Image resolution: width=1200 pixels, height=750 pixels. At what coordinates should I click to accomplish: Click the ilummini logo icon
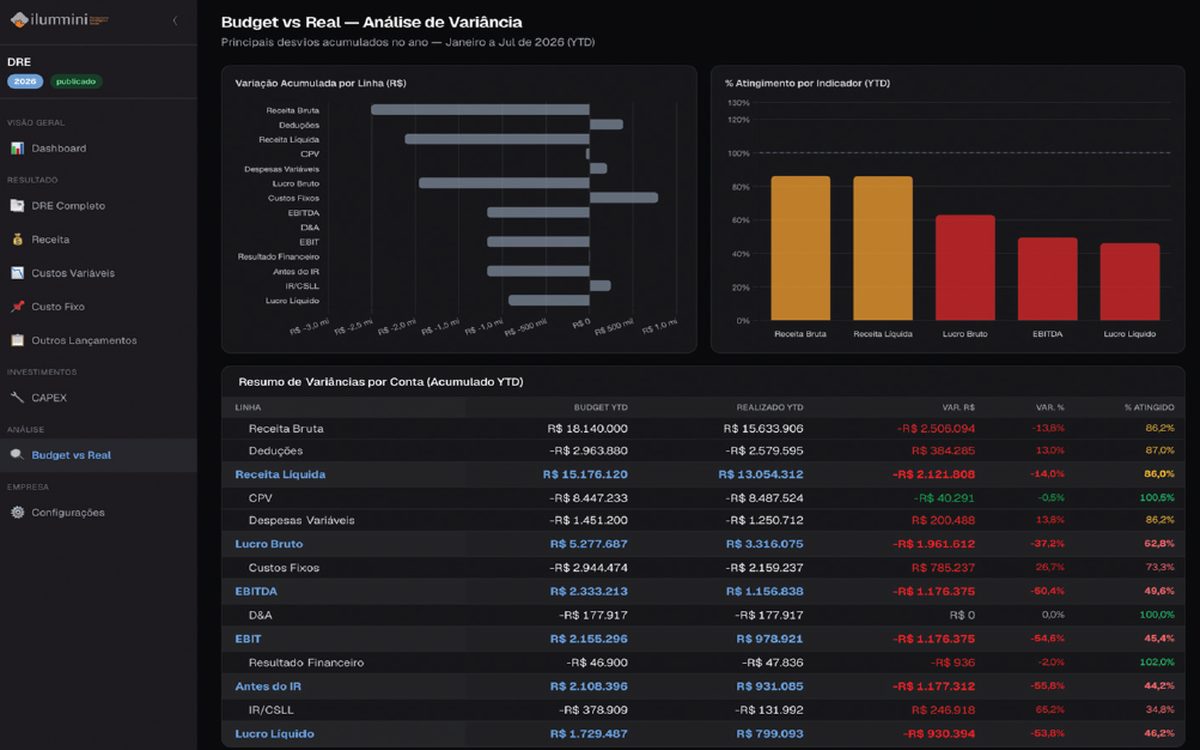pyautogui.click(x=18, y=19)
